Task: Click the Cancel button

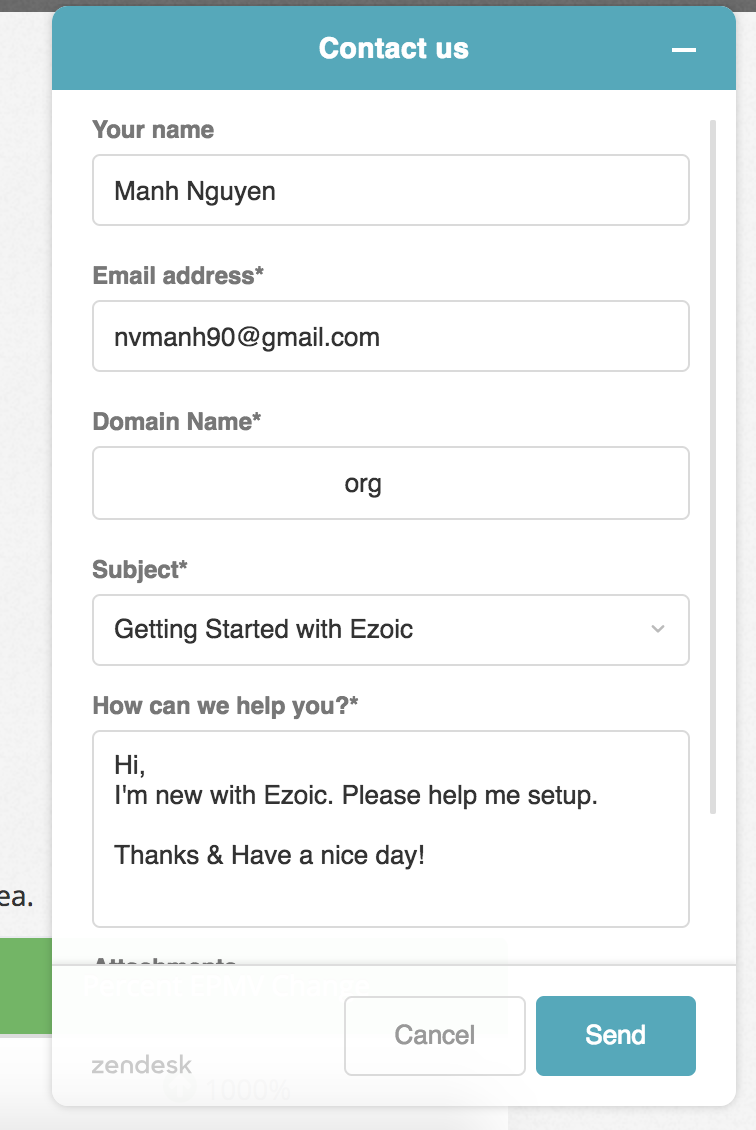Action: pyautogui.click(x=435, y=1036)
